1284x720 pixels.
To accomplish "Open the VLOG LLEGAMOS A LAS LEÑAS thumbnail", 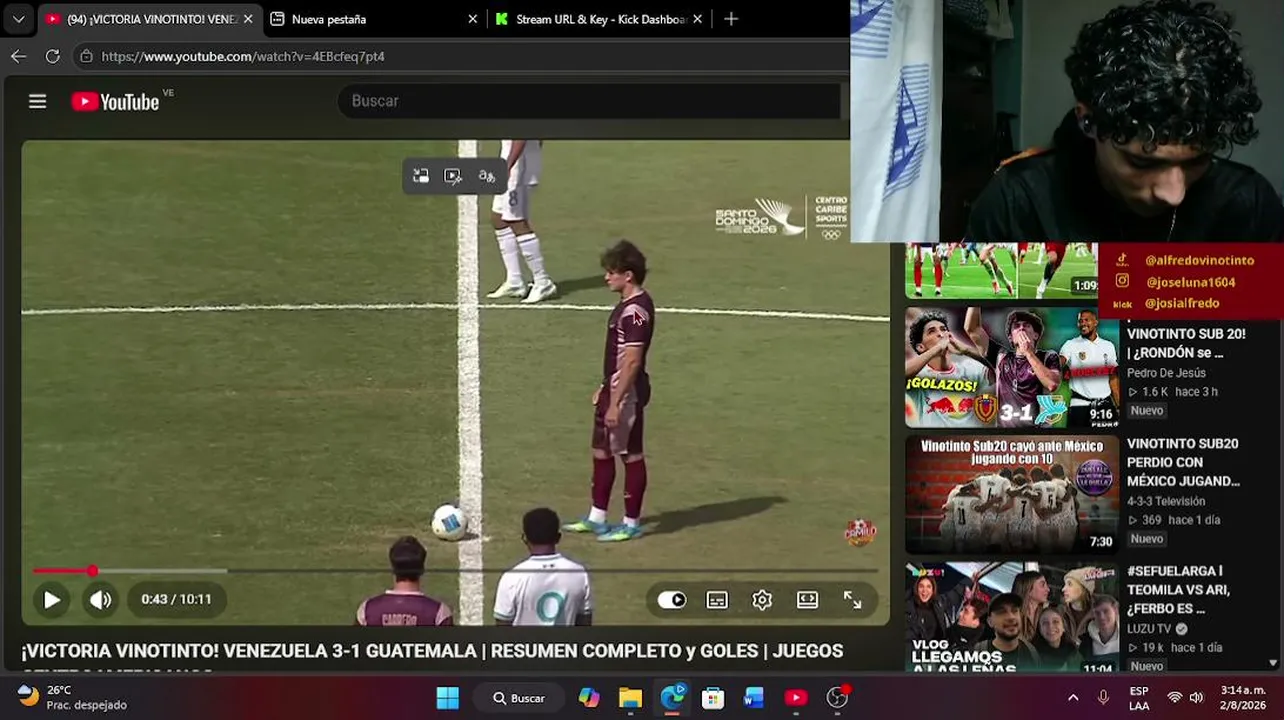I will pos(1011,617).
